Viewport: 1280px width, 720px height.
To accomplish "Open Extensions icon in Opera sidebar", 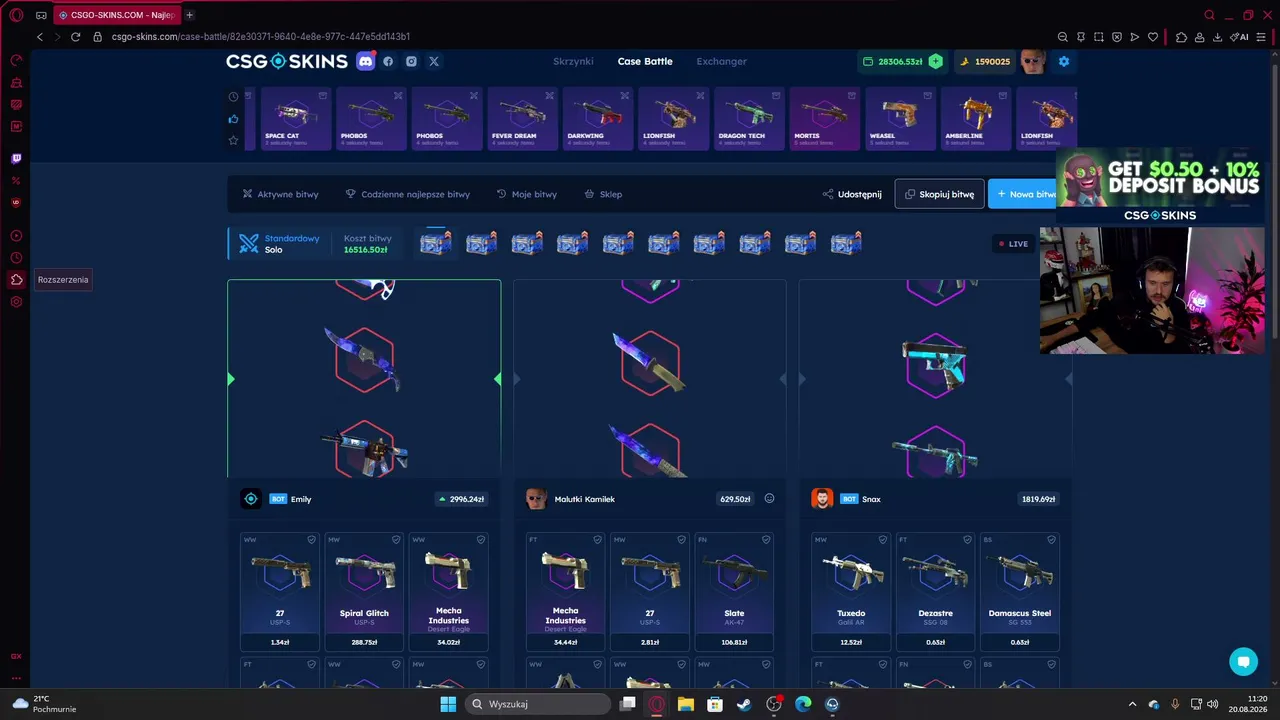I will pyautogui.click(x=16, y=279).
